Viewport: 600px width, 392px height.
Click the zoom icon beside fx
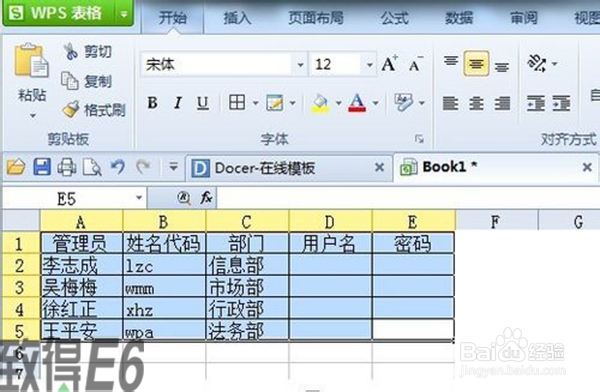(x=184, y=198)
